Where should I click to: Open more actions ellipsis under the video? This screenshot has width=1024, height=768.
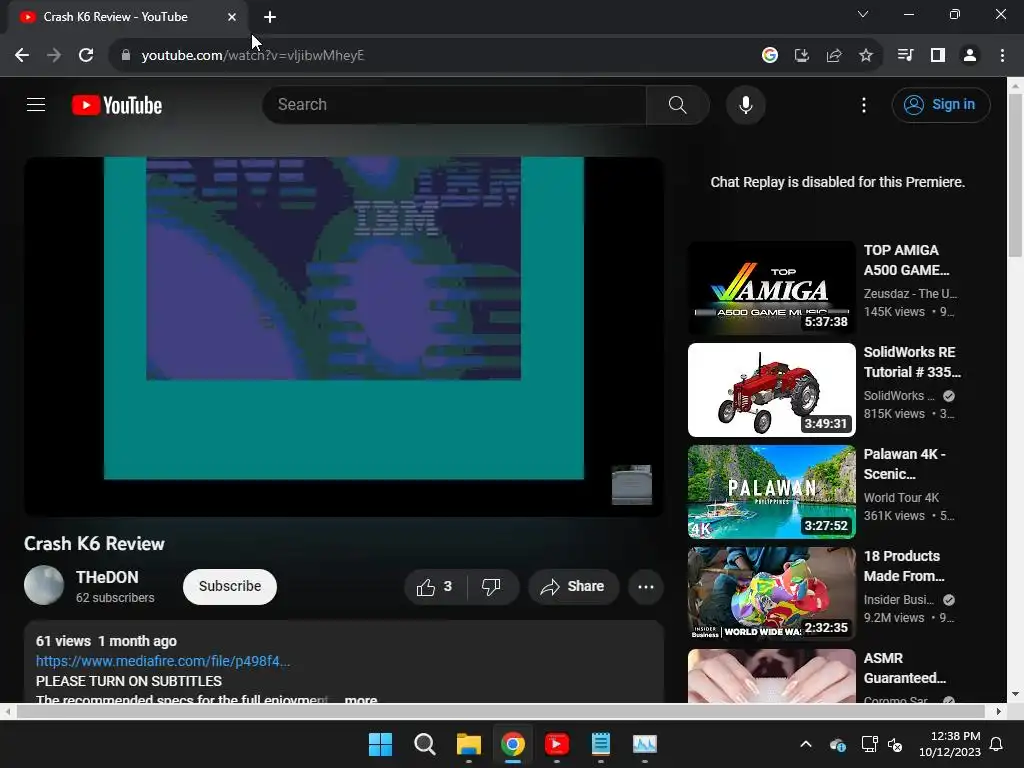click(646, 586)
